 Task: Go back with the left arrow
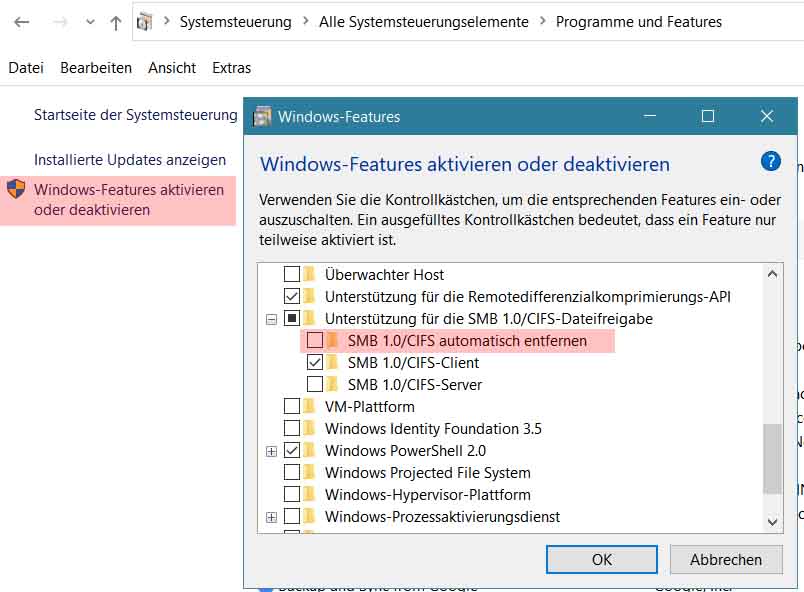(x=22, y=22)
